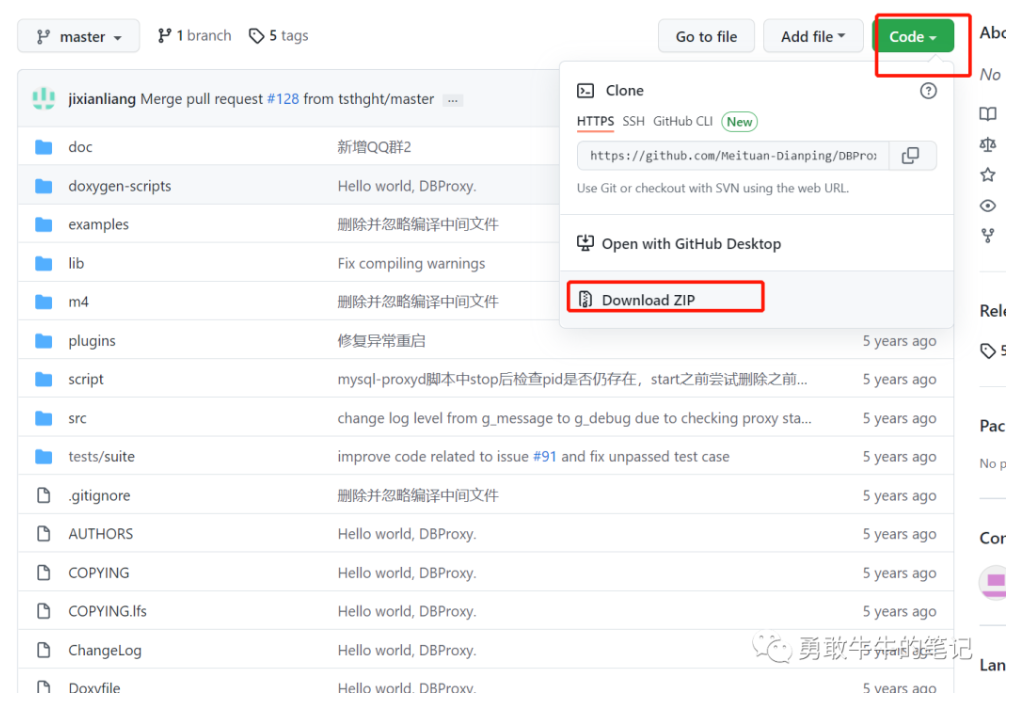Image resolution: width=1012 pixels, height=703 pixels.
Task: Click the watchers eye icon in sidebar
Action: [x=987, y=206]
